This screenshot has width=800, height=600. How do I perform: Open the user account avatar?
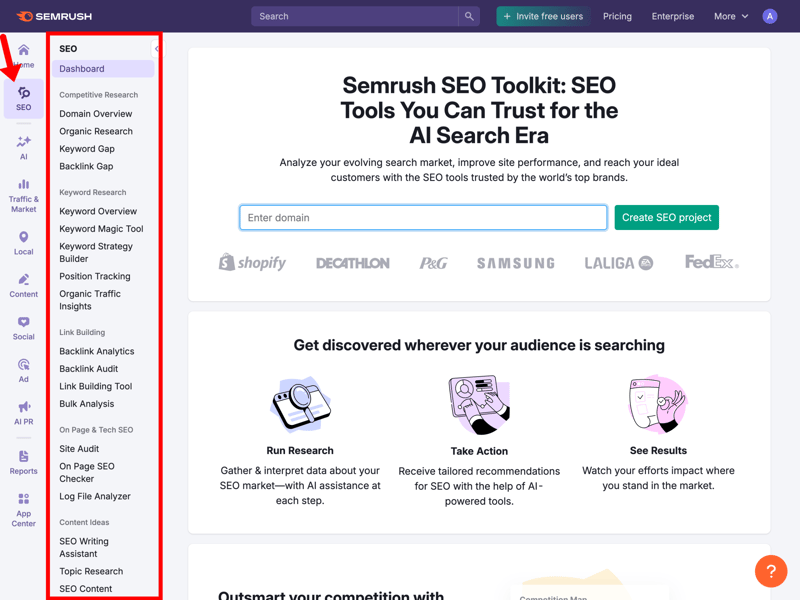click(x=769, y=16)
